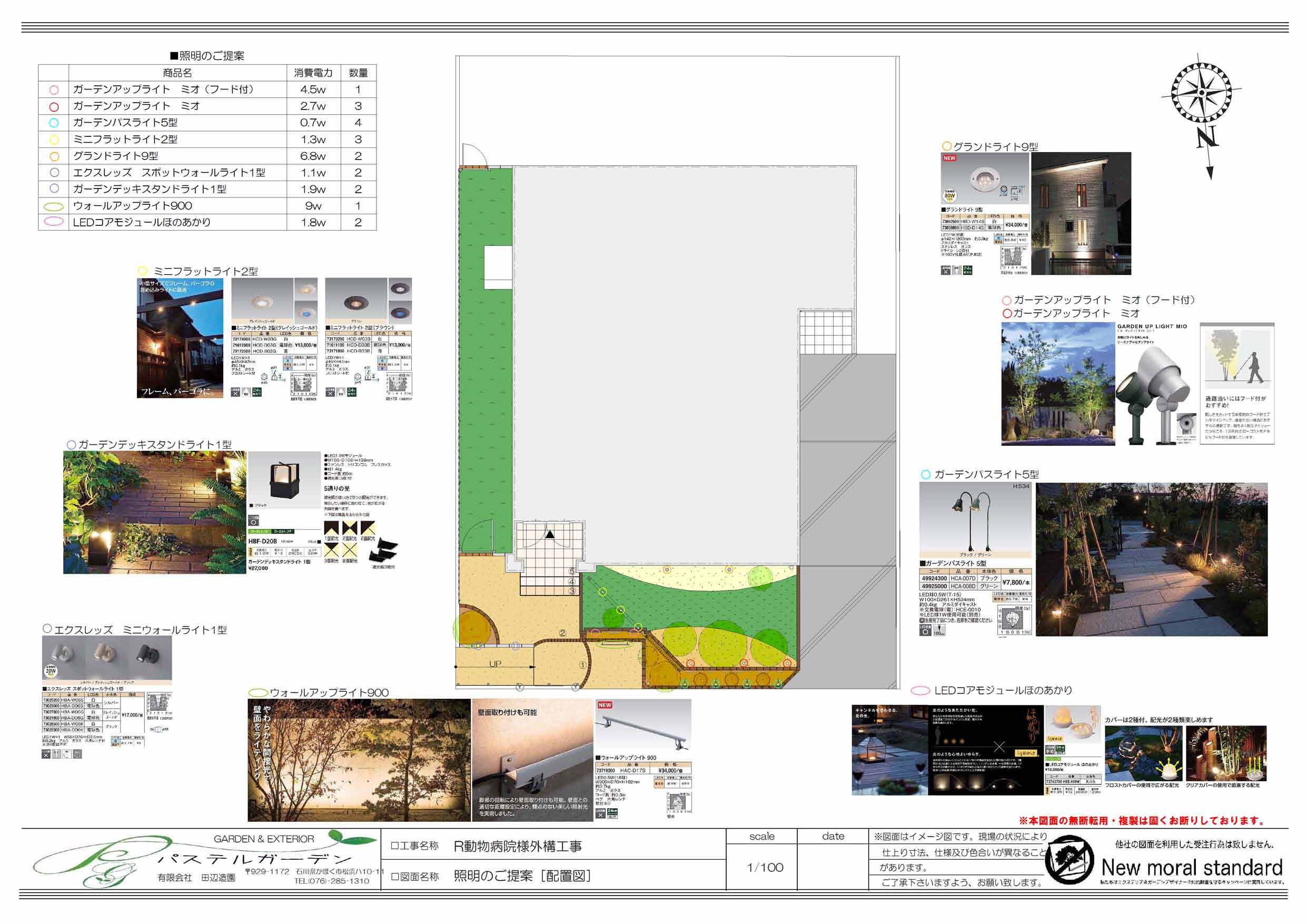Click the R動物病院様外構工事 title text
The width and height of the screenshot is (1307, 924).
518,847
